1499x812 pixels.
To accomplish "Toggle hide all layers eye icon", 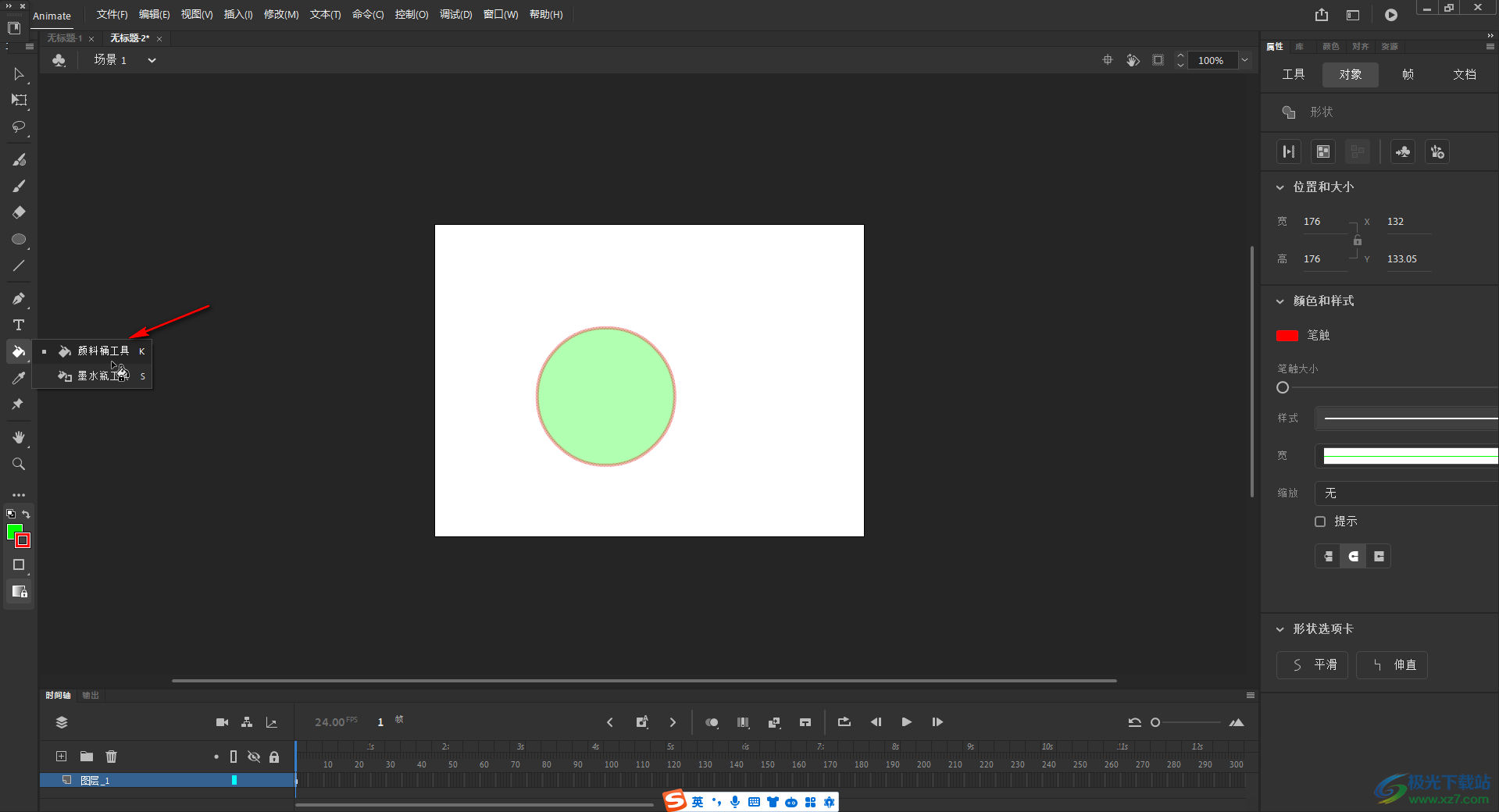I will [254, 757].
